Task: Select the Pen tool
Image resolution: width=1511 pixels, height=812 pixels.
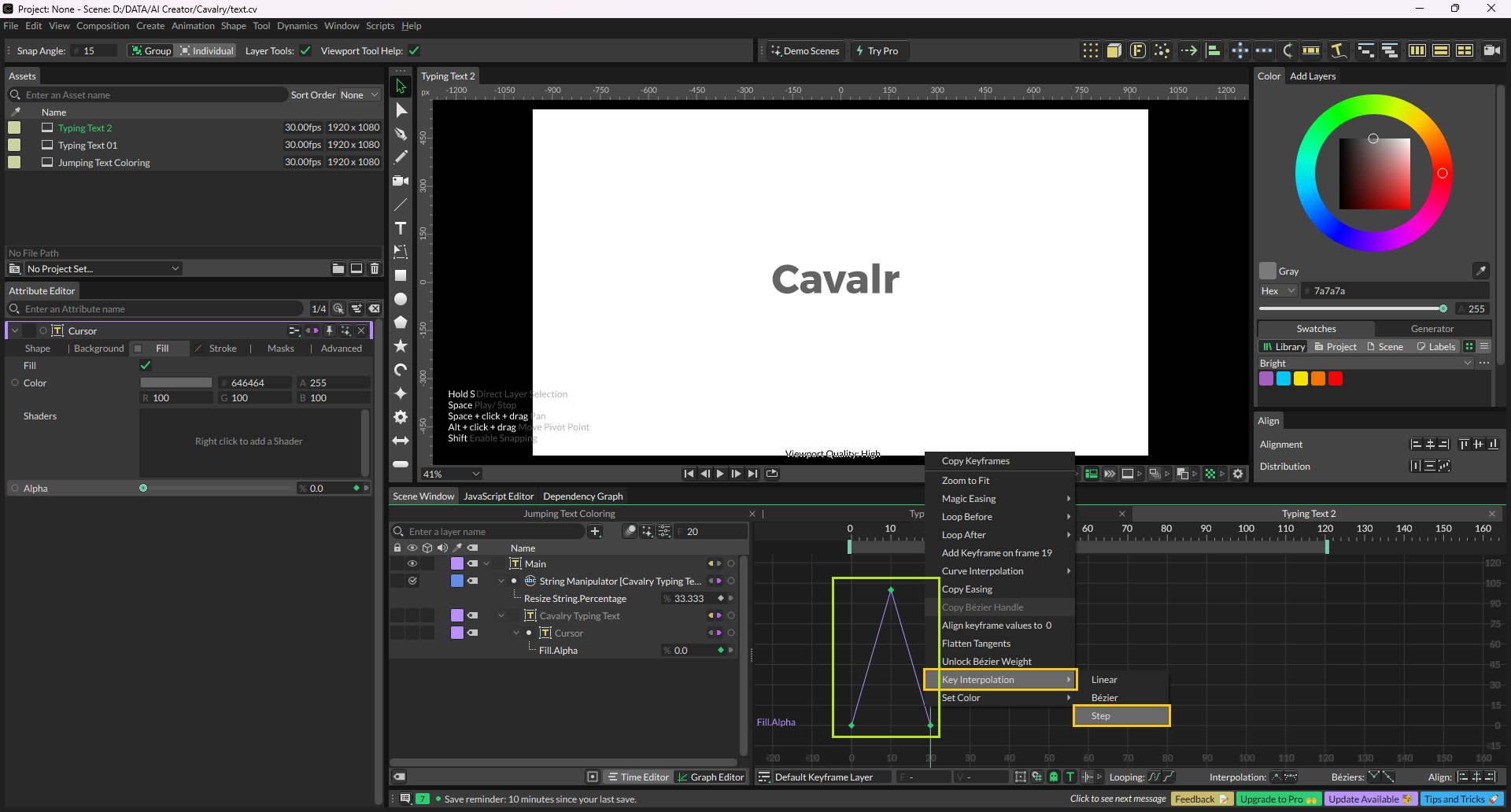Action: (x=401, y=134)
